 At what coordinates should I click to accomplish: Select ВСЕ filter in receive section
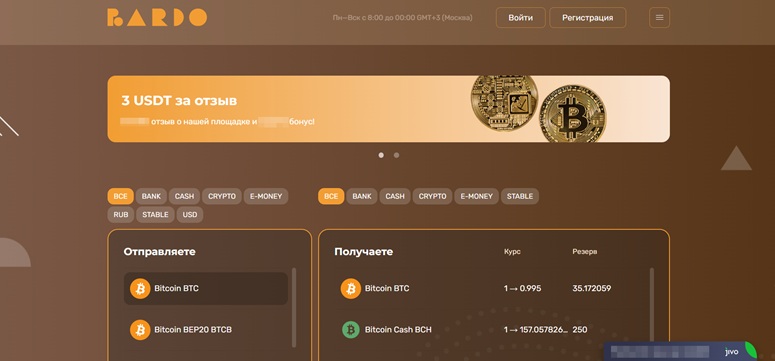tap(331, 196)
